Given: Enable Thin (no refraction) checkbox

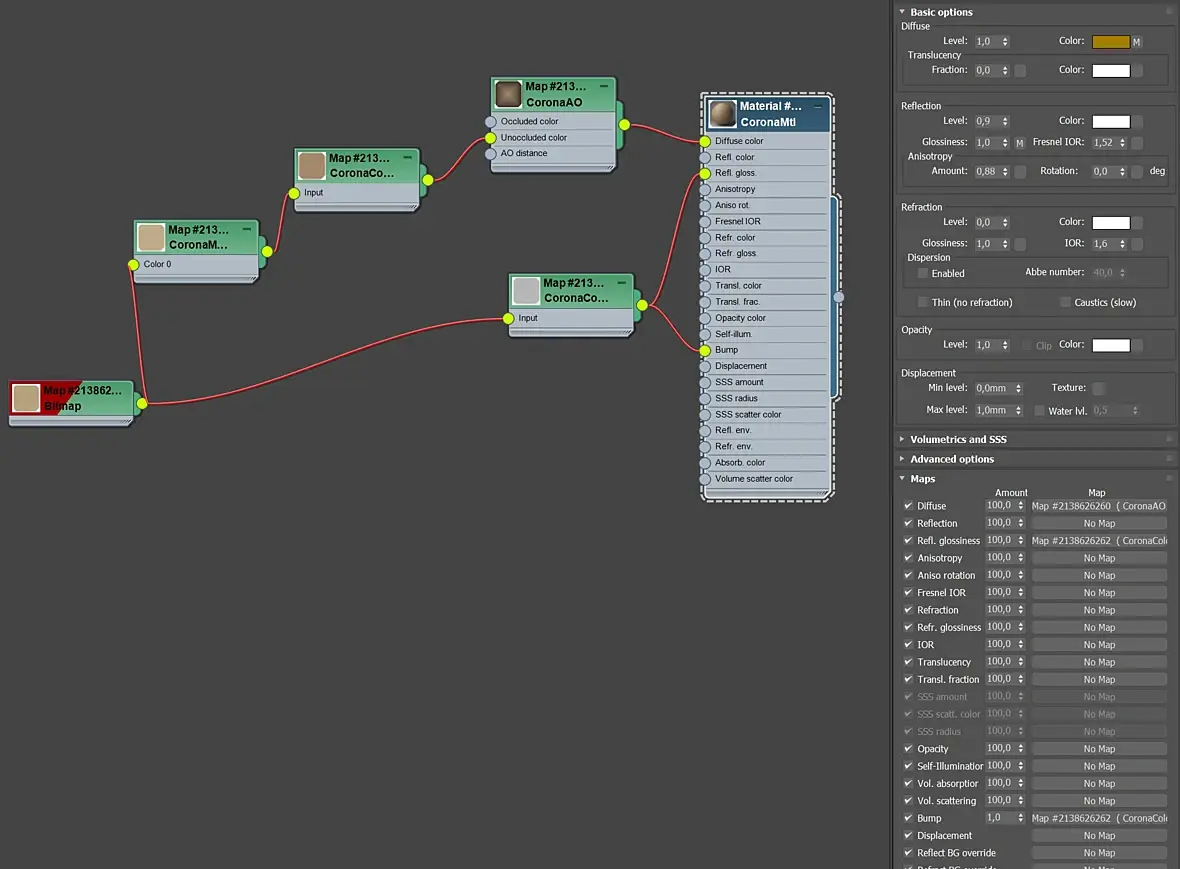Looking at the screenshot, I should 923,302.
